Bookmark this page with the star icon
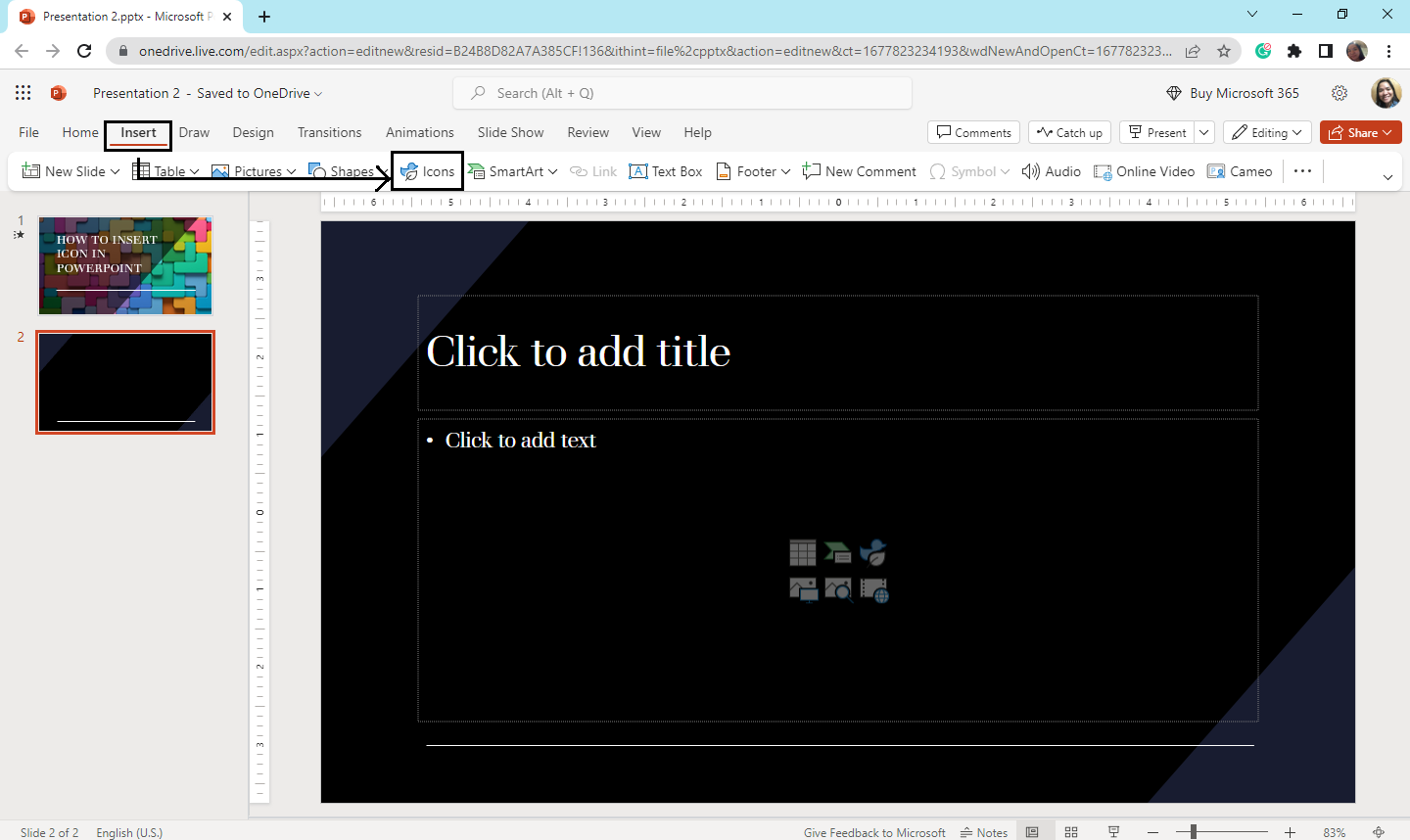 pos(1224,50)
